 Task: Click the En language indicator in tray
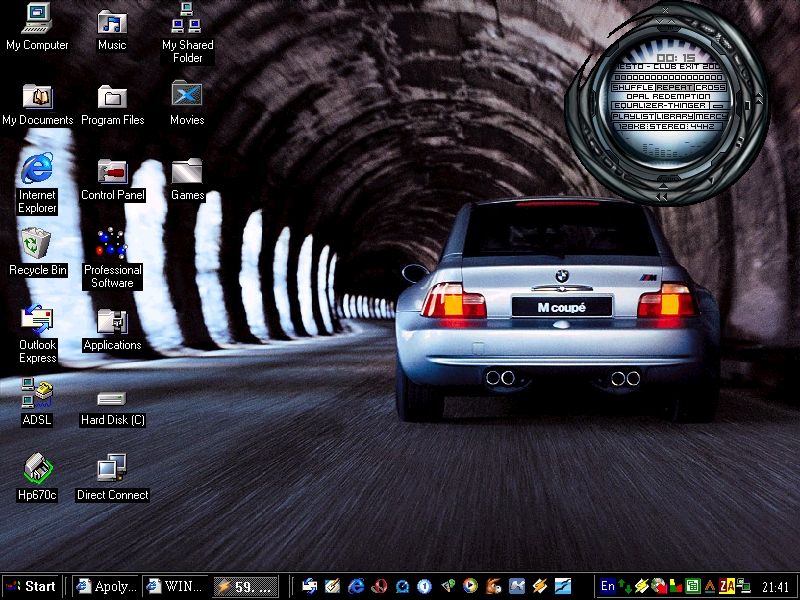click(607, 587)
